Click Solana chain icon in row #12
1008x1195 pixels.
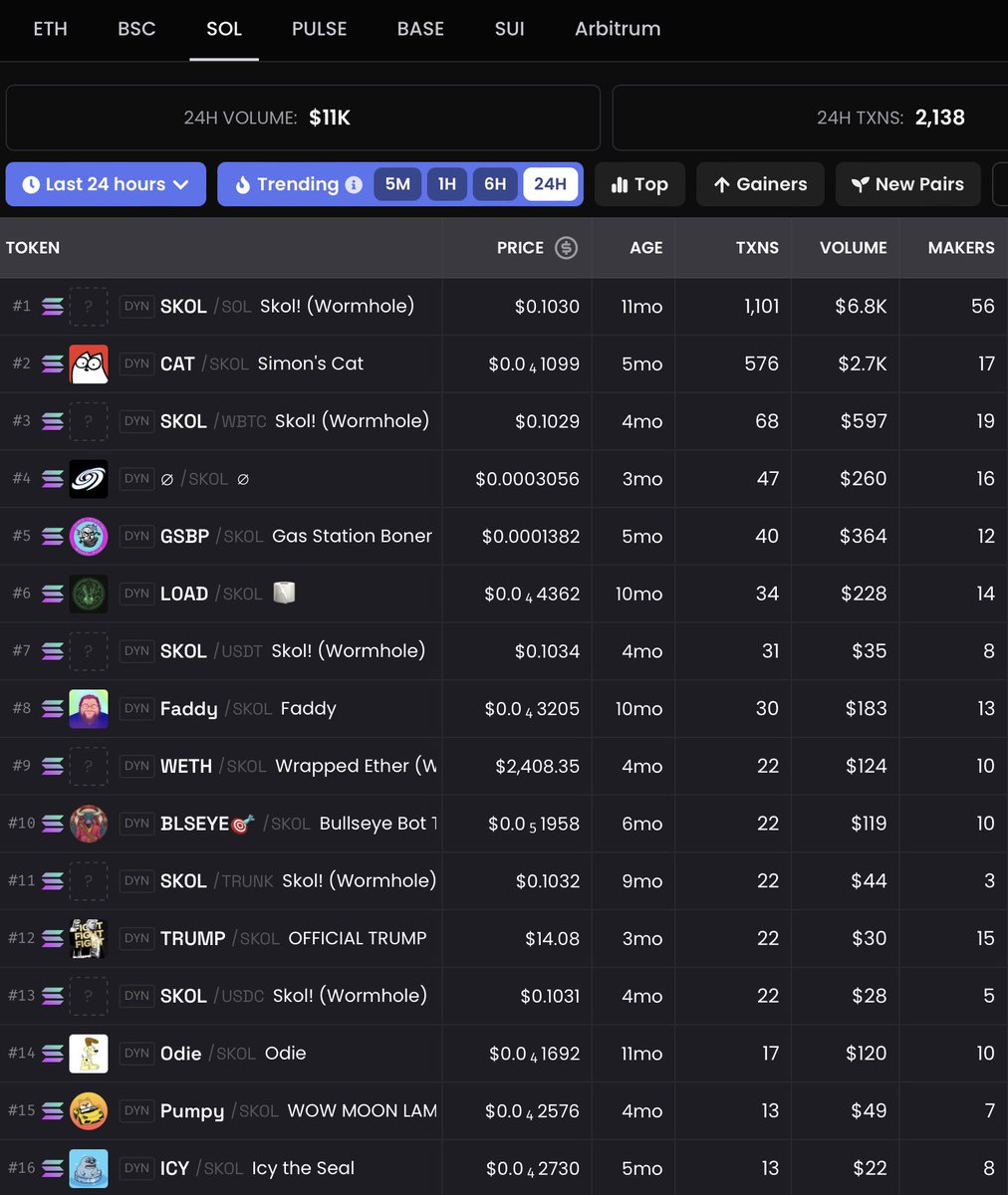[x=53, y=939]
